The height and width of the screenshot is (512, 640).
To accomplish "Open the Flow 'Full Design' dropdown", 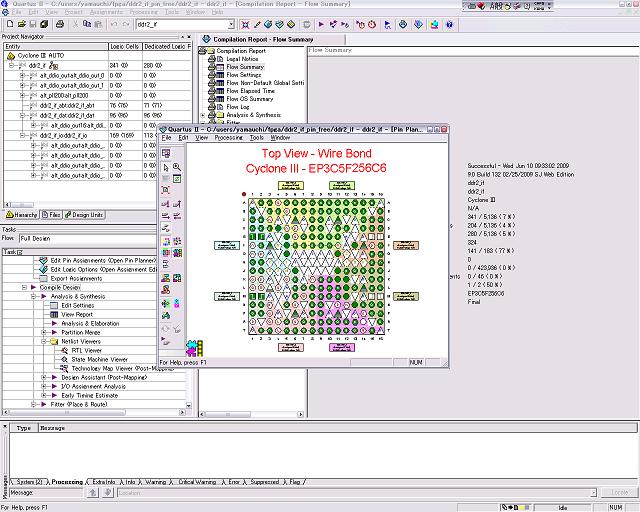I will pyautogui.click(x=87, y=238).
